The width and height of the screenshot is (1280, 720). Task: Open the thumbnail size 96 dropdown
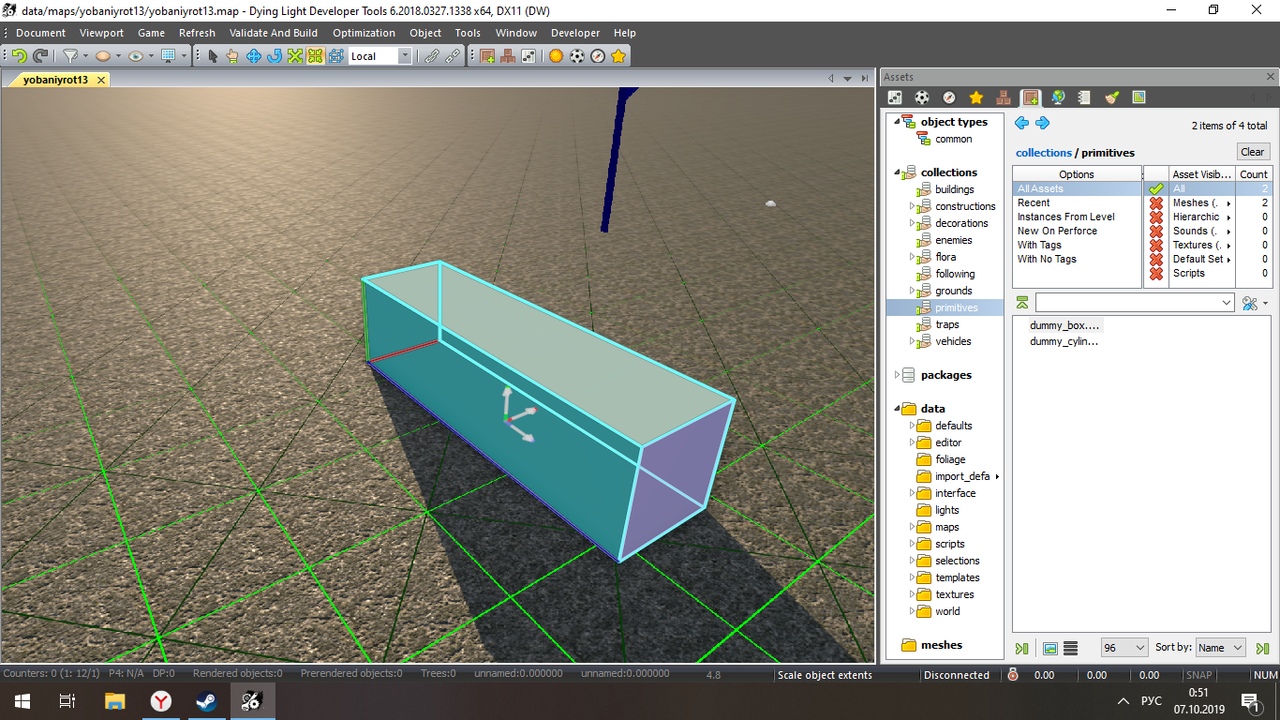(1124, 648)
